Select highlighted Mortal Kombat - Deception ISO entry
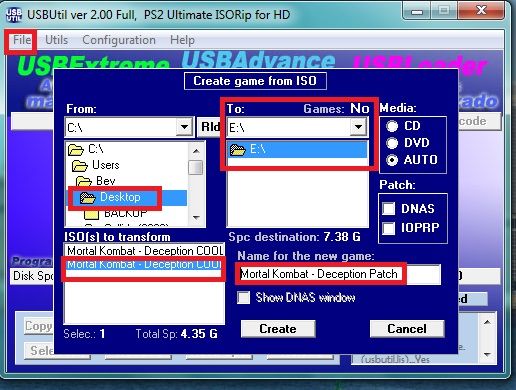The image size is (516, 390). click(144, 265)
